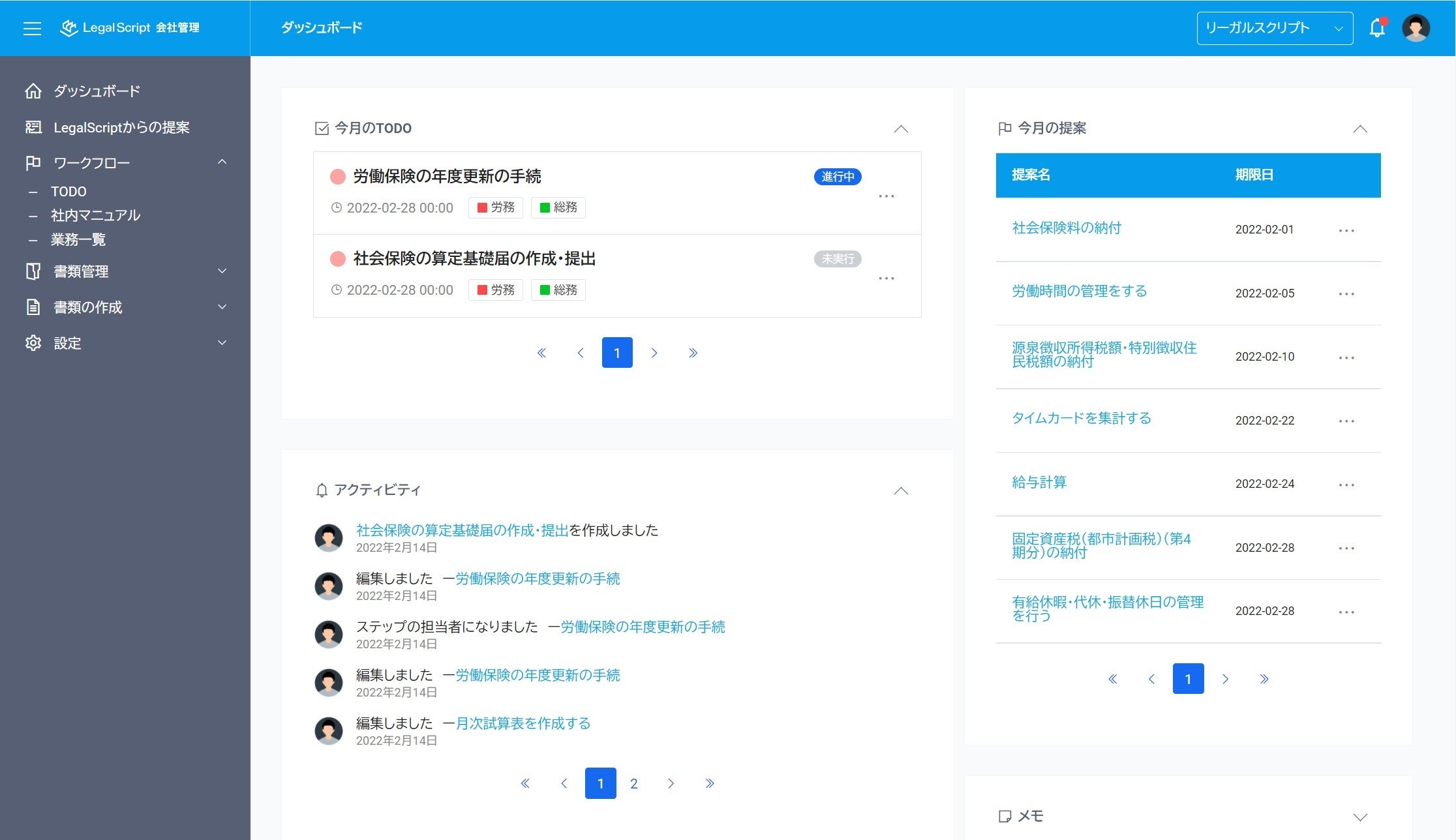
Task: Click the pink status circle of 社会保険の算定基礎届 todo
Action: [338, 259]
